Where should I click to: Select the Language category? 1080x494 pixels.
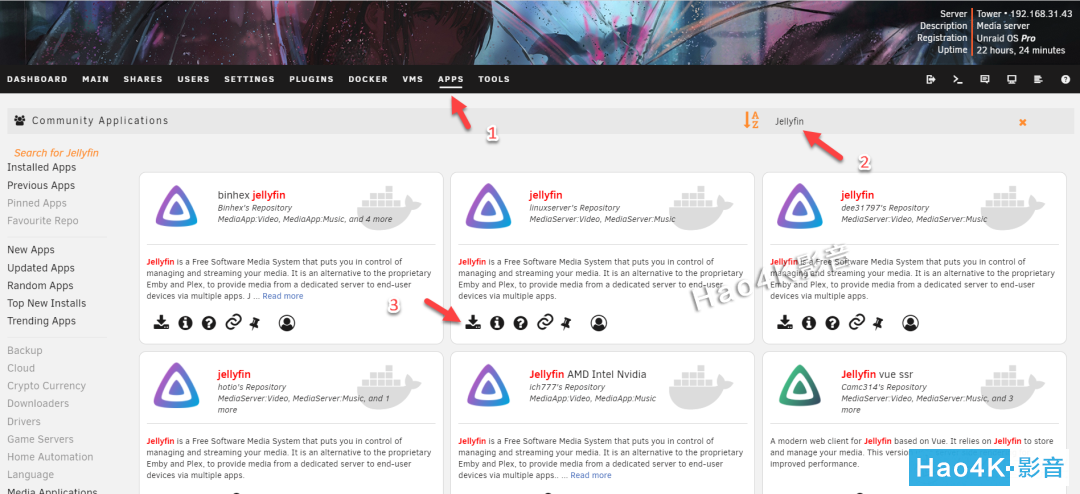point(30,475)
